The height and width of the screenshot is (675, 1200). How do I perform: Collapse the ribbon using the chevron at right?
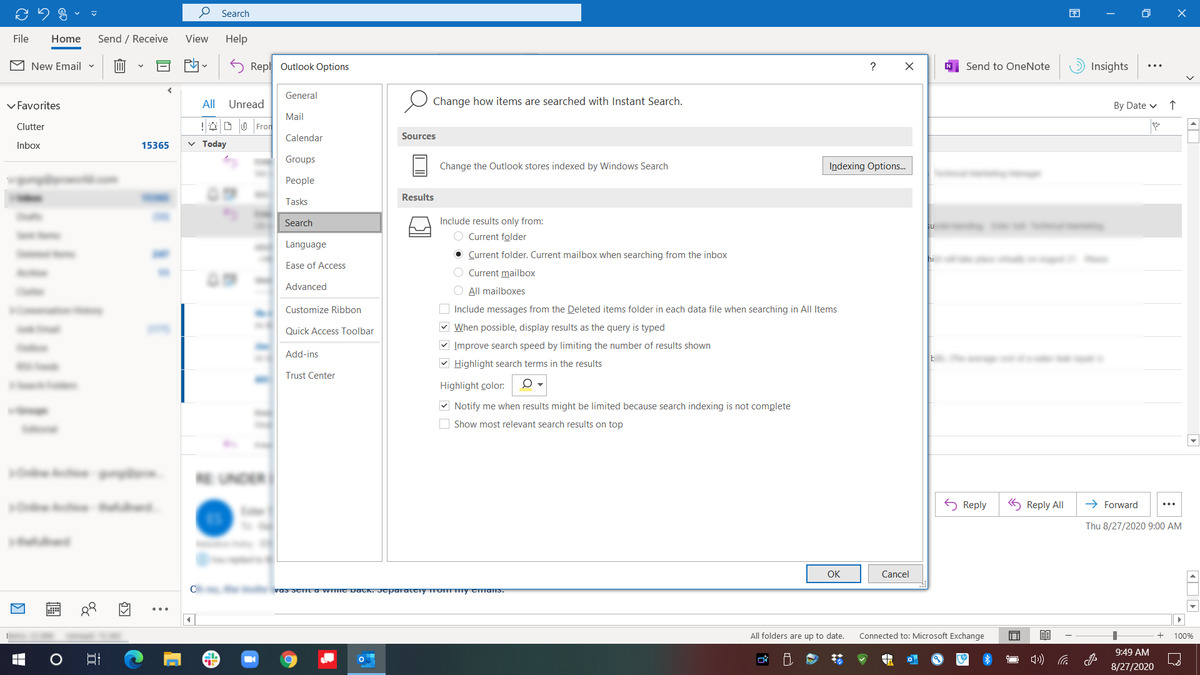coord(1189,78)
